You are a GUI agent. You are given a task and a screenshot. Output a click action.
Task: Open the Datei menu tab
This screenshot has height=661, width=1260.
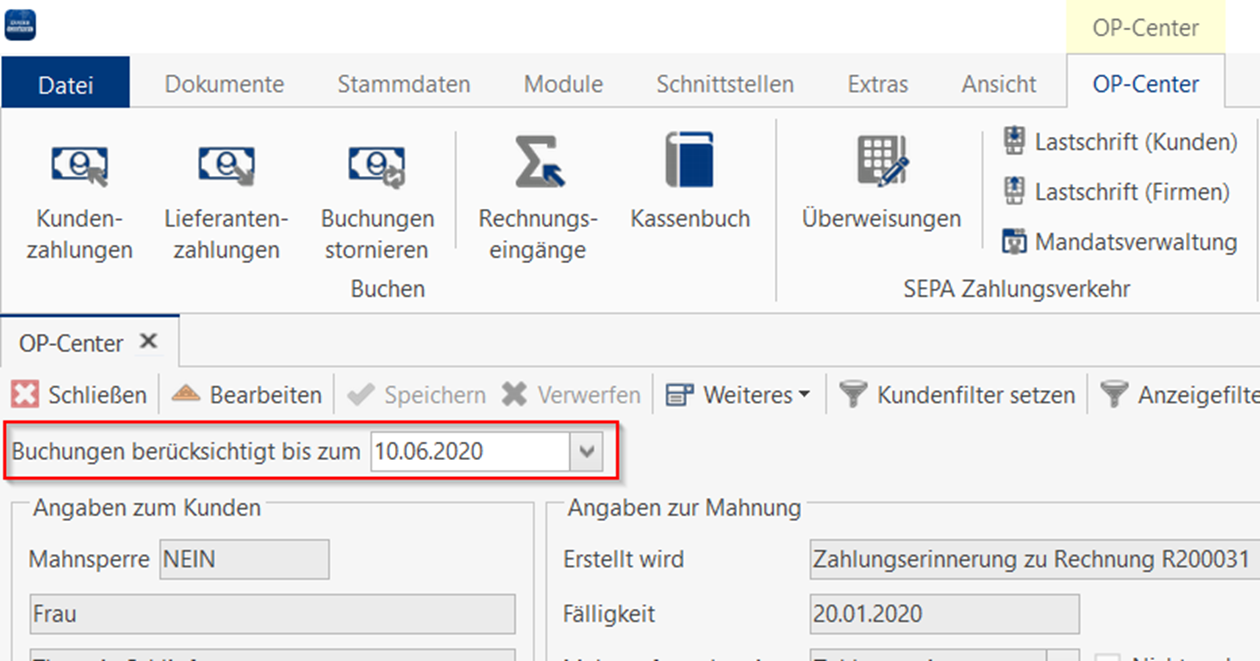66,84
